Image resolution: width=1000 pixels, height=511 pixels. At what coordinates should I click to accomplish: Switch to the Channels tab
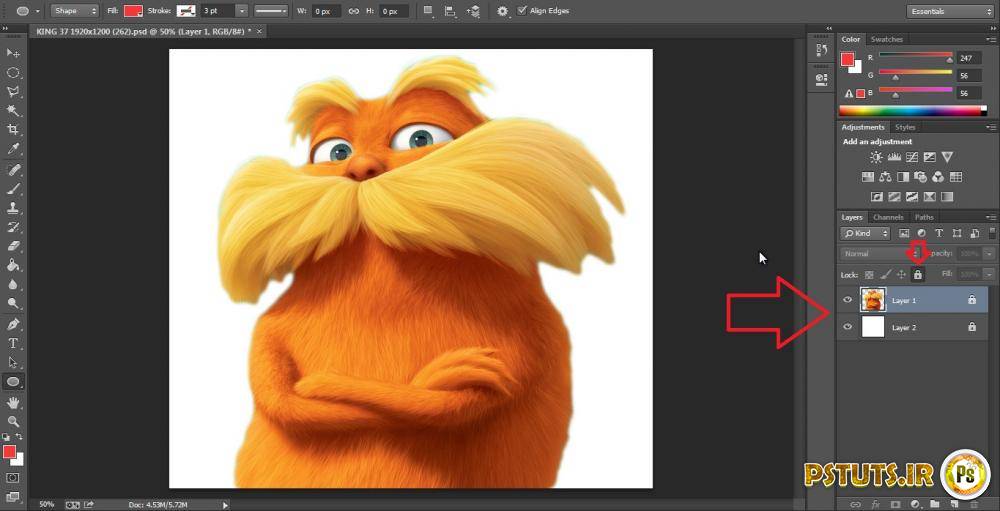(x=888, y=217)
